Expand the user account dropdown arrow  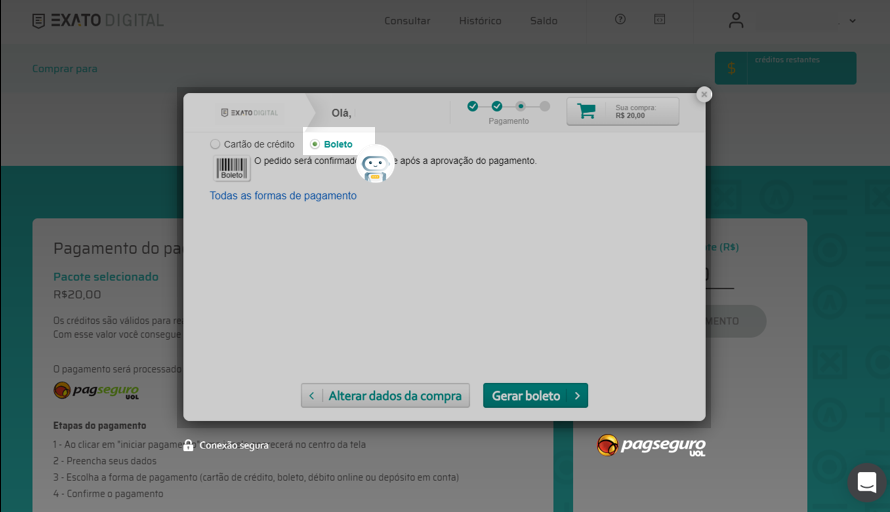click(852, 21)
